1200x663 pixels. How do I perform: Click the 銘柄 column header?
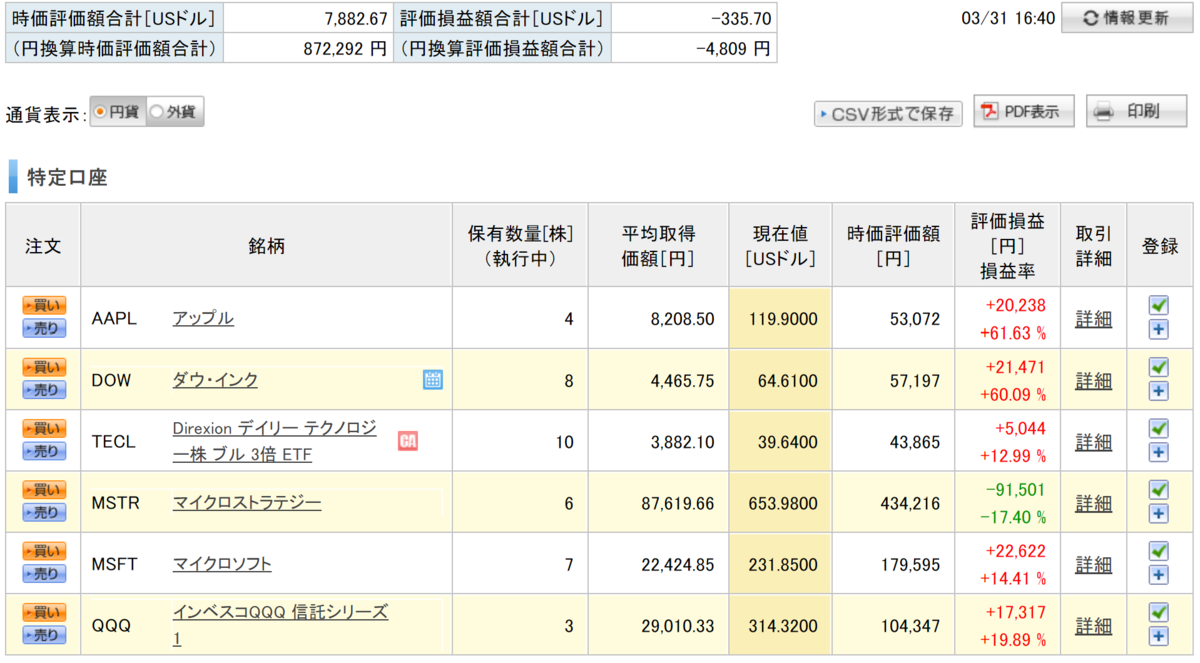coord(266,245)
